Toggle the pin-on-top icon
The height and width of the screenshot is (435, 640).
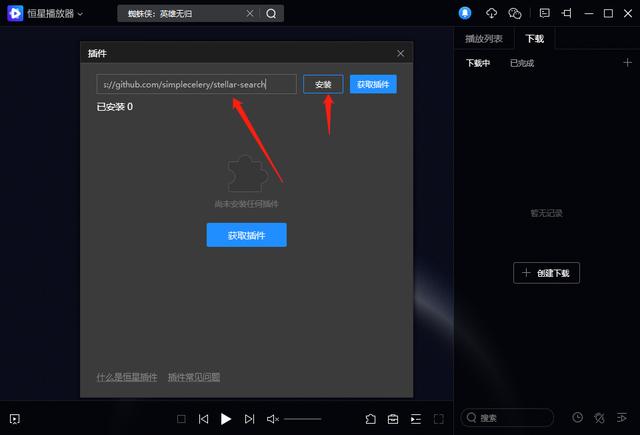[x=566, y=13]
